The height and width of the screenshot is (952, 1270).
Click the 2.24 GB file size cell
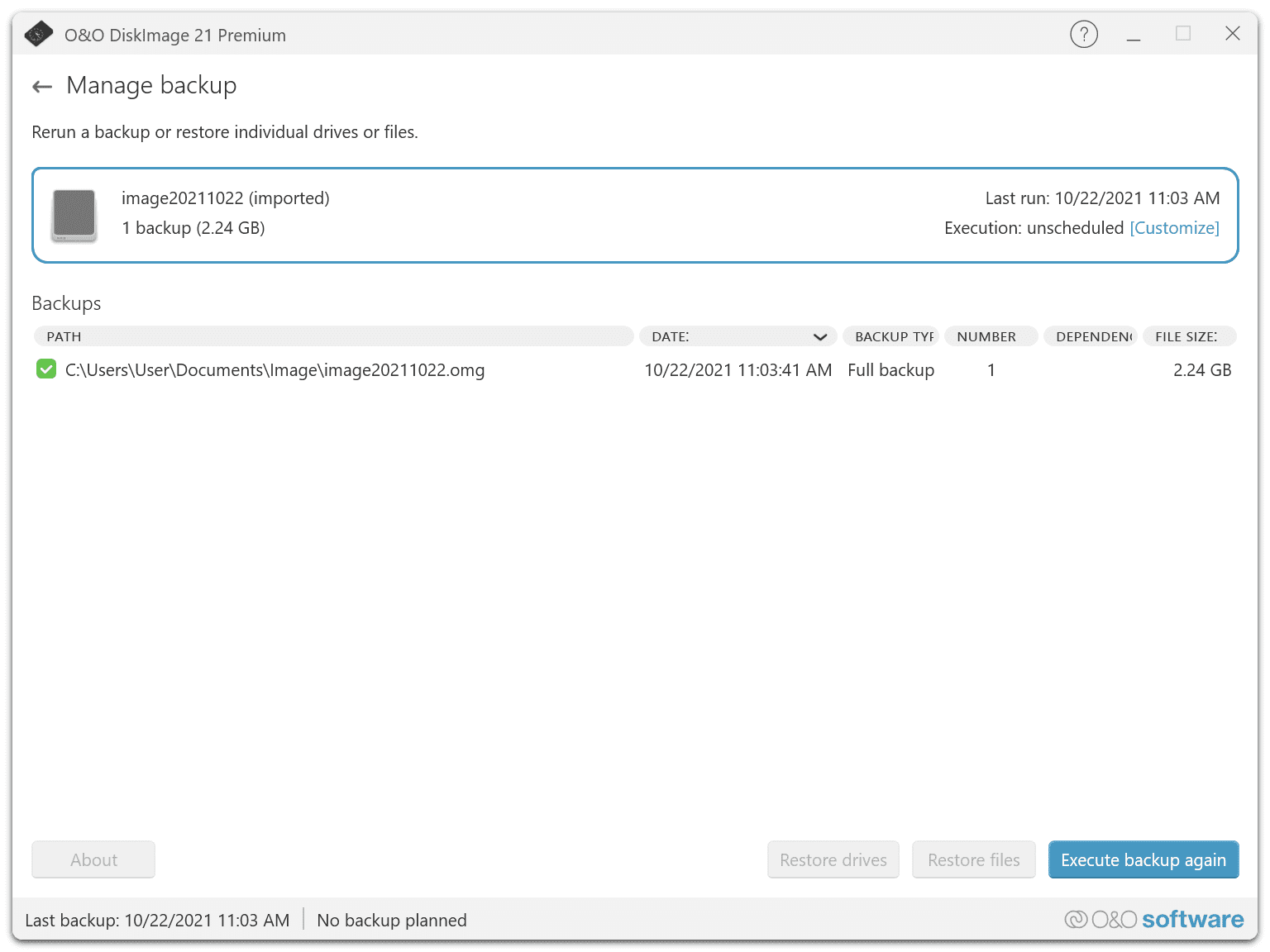coord(1202,370)
